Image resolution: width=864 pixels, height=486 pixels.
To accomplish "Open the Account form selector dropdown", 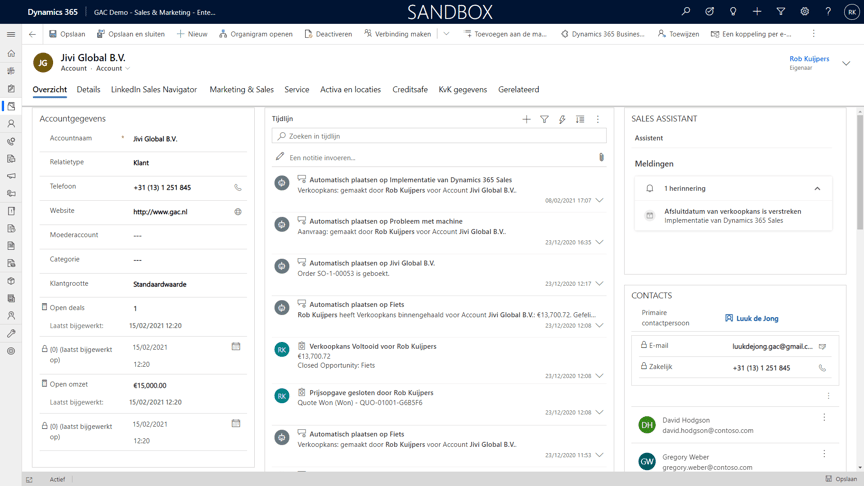I will (x=112, y=68).
